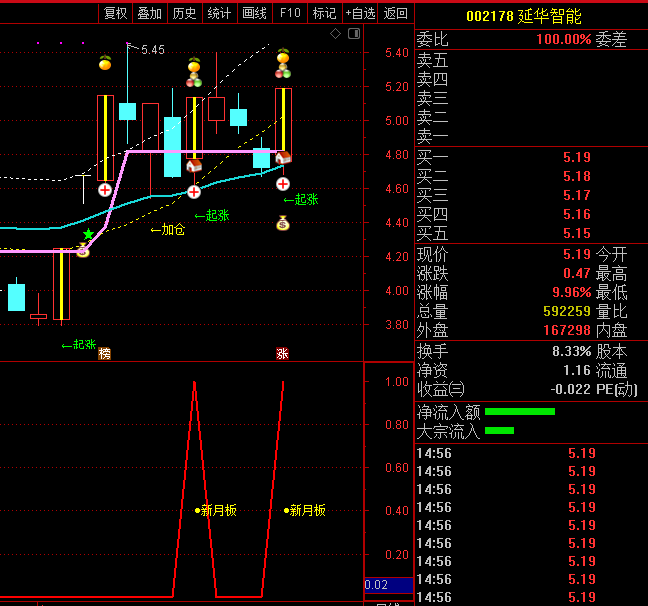
Task: Click the 5.45 high price label
Action: click(x=153, y=49)
